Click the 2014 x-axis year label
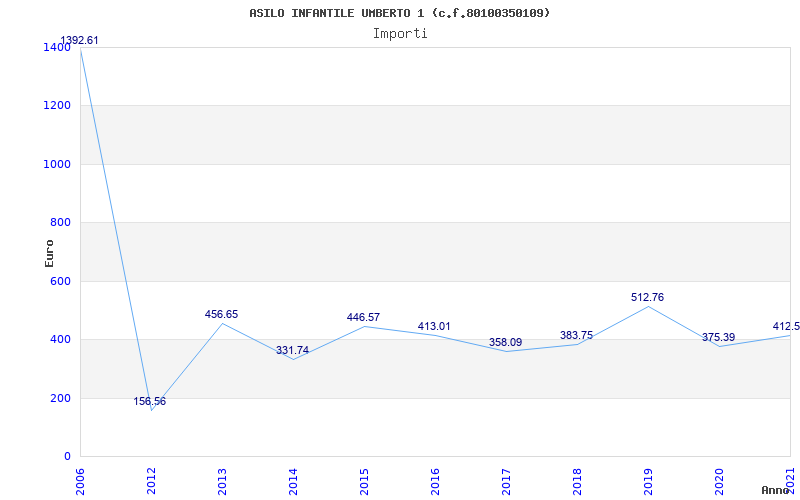This screenshot has width=800, height=500. (x=293, y=481)
